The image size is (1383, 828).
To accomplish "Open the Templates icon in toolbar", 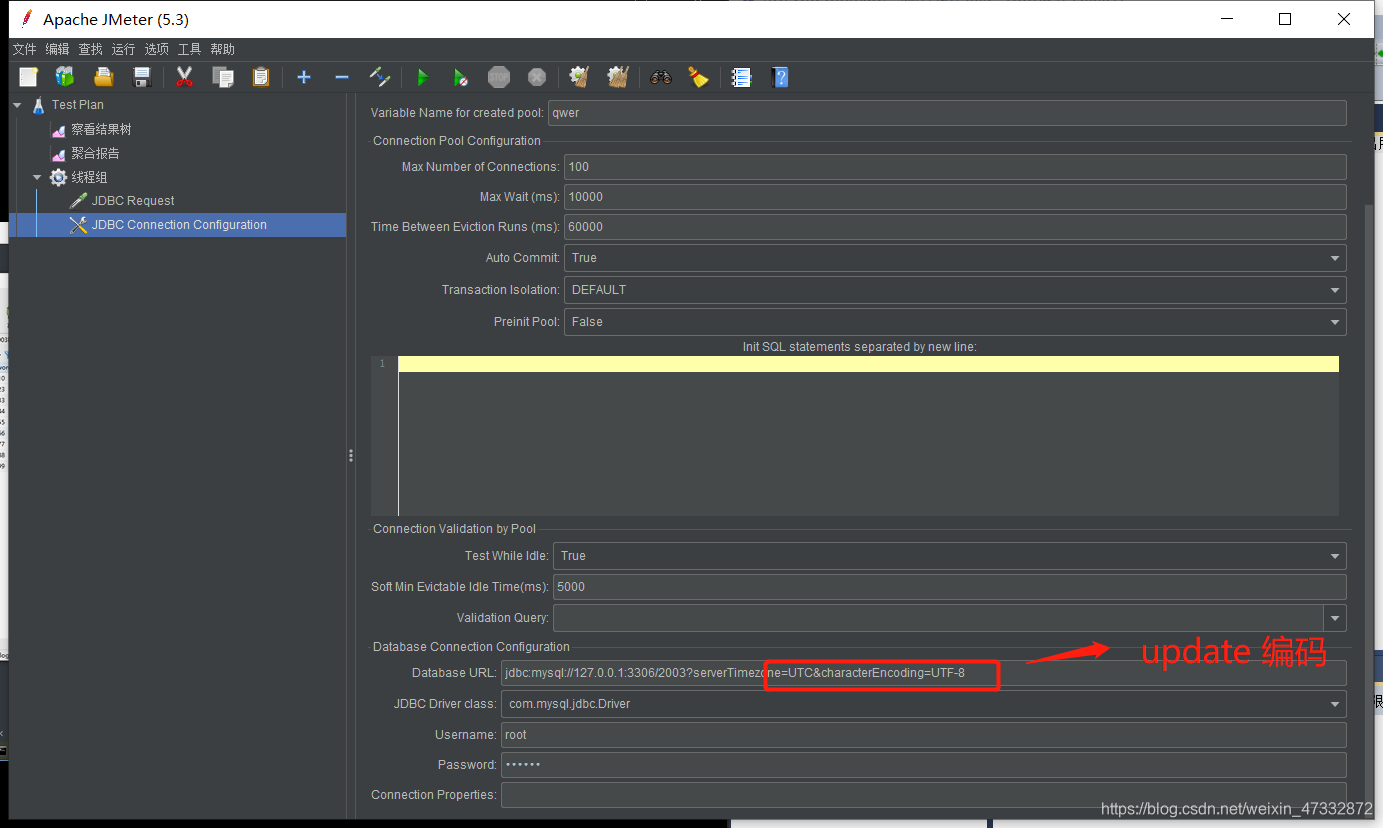I will (65, 77).
